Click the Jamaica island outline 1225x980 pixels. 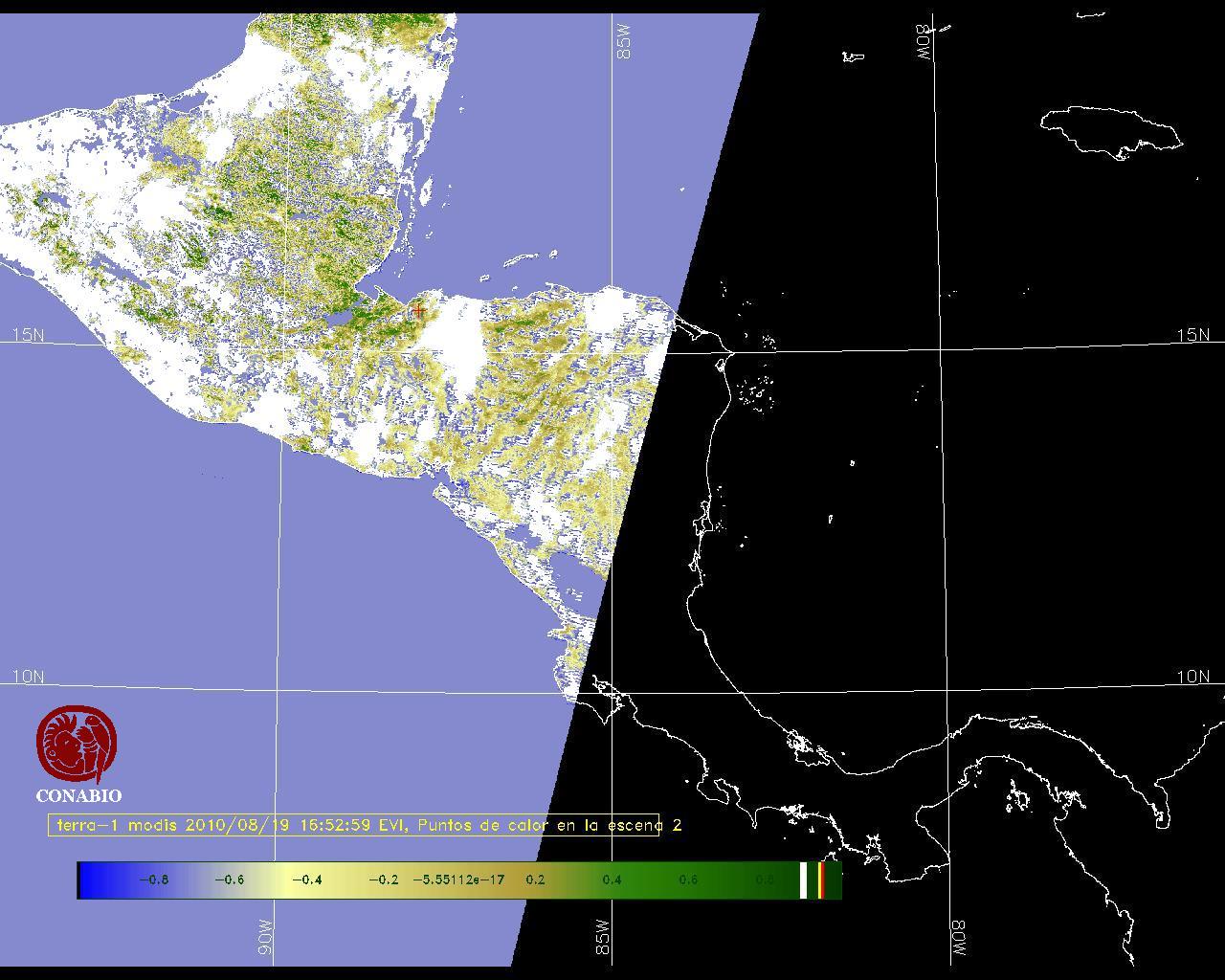coord(1110,130)
